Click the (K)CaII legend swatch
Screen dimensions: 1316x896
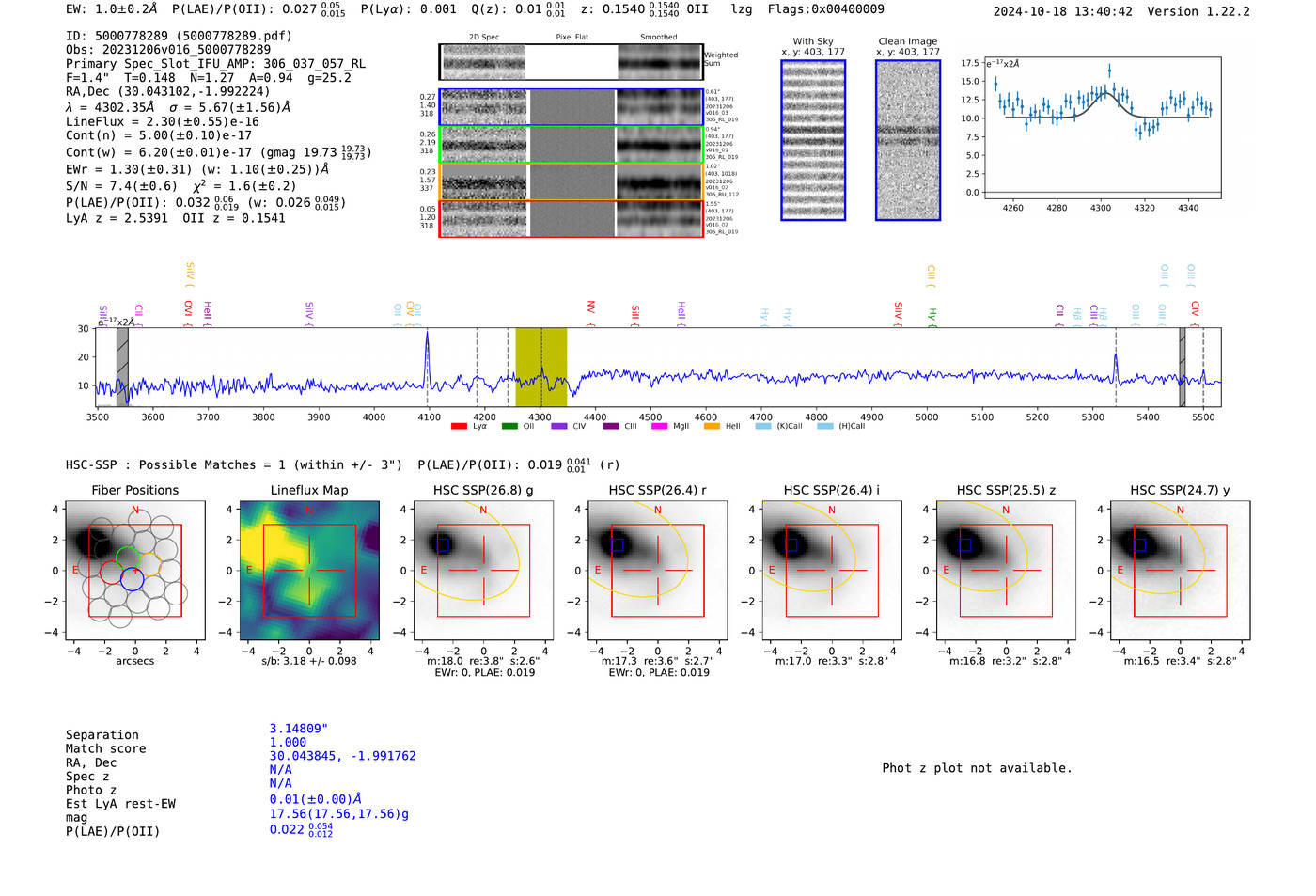coord(762,427)
